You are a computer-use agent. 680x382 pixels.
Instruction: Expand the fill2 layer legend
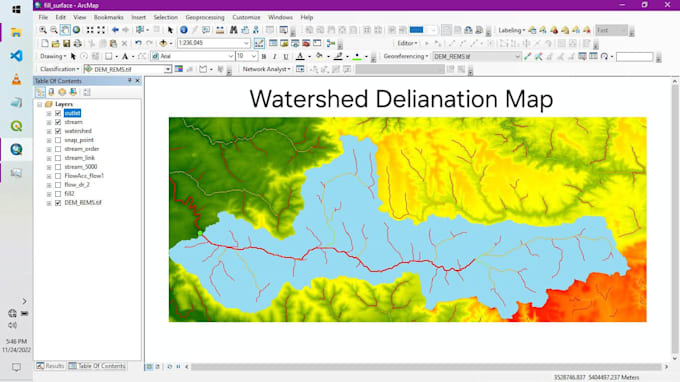(x=49, y=194)
